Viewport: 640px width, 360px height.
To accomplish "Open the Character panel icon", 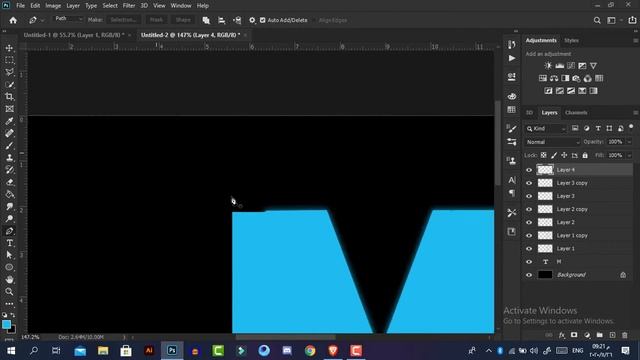I will 511,180.
